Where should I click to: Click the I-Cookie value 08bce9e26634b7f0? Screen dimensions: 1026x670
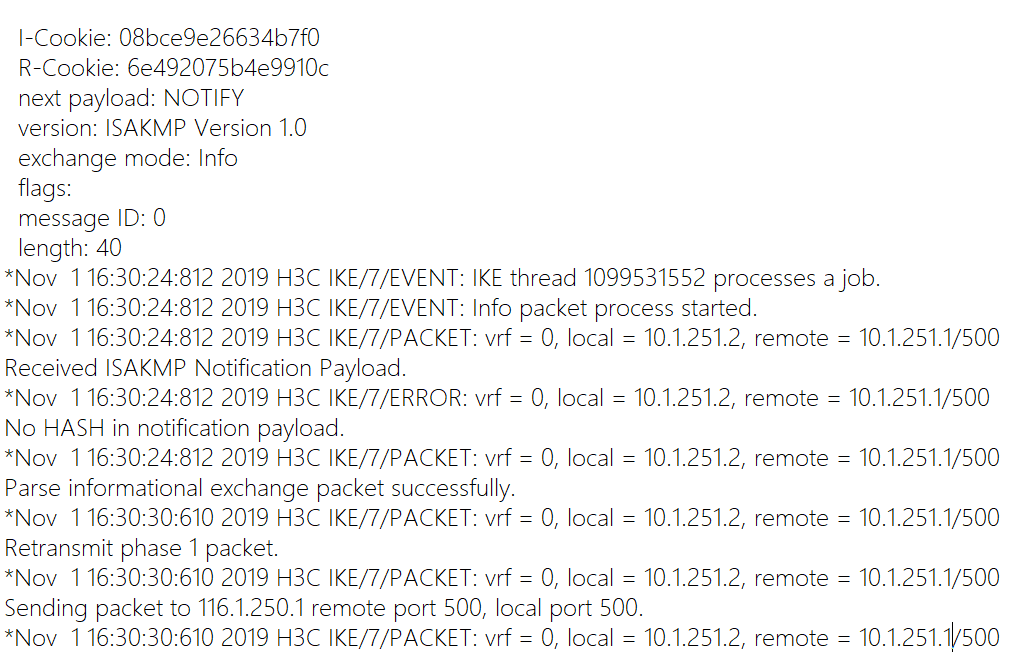pyautogui.click(x=220, y=38)
